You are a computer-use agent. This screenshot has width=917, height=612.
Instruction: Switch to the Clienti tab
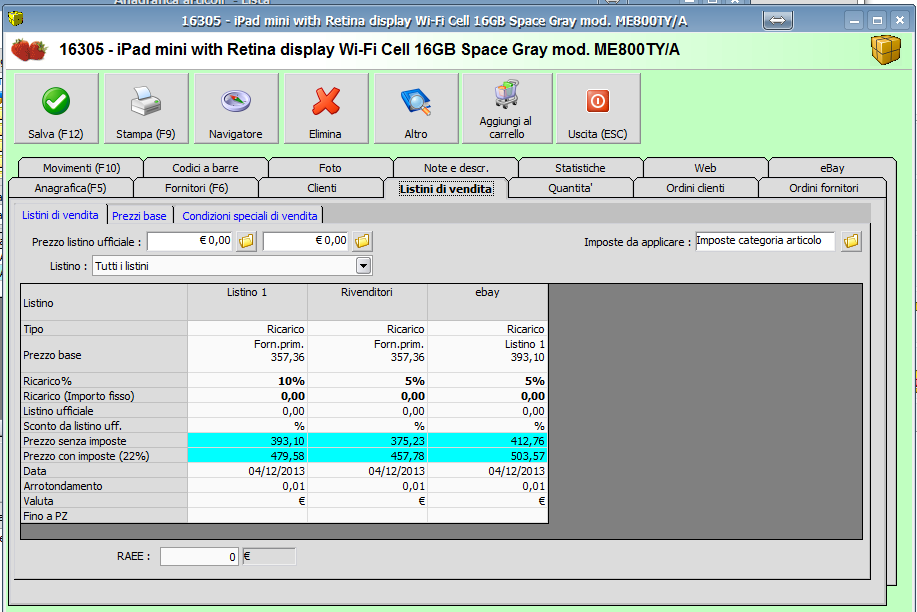click(x=322, y=188)
